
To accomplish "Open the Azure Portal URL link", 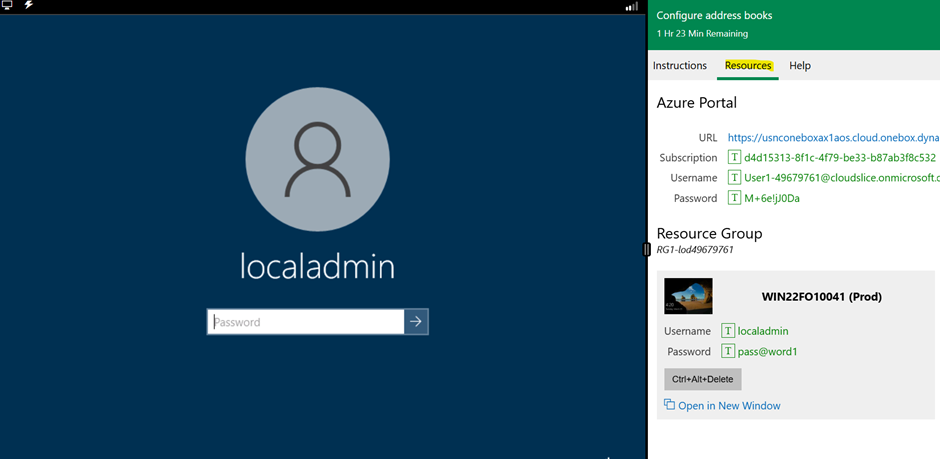I will 834,137.
